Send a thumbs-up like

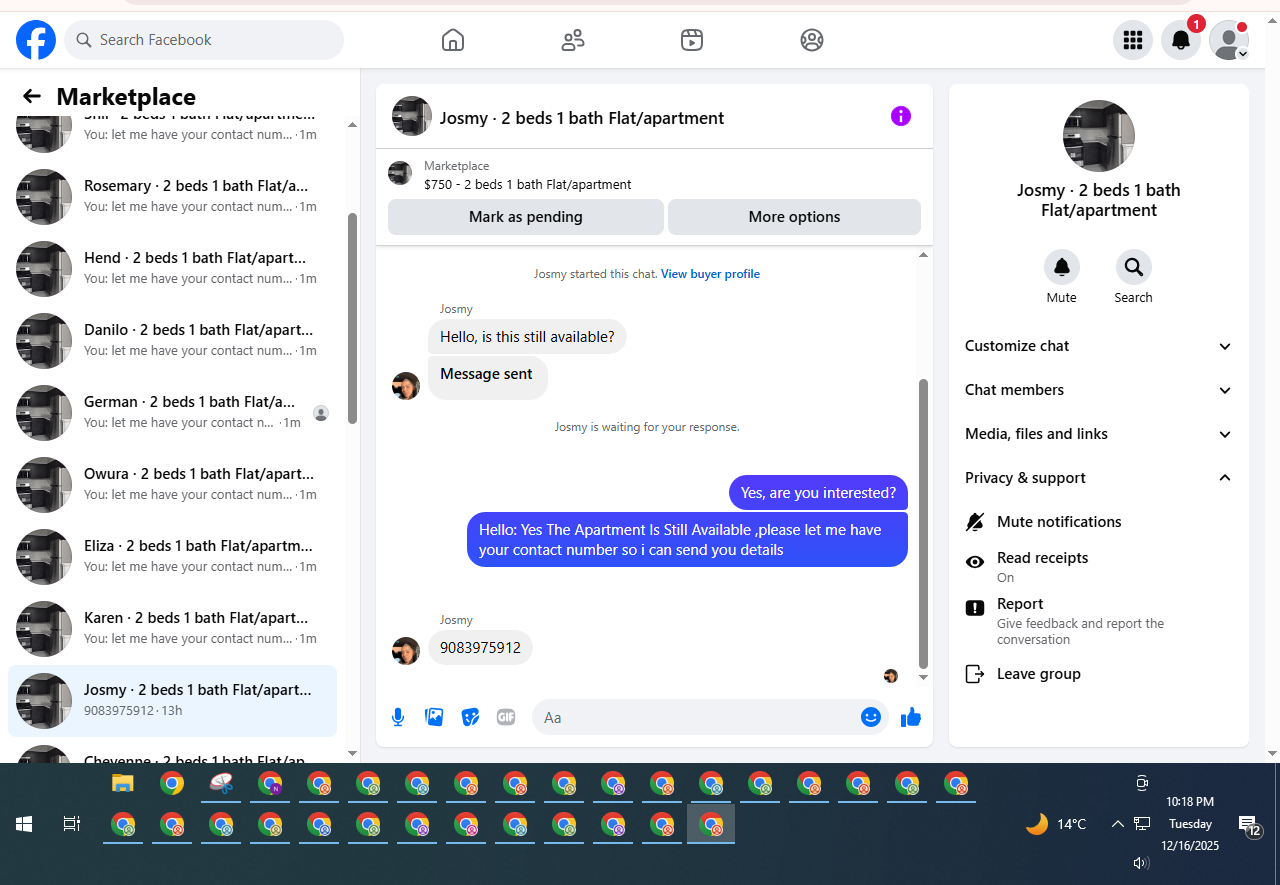tap(911, 717)
